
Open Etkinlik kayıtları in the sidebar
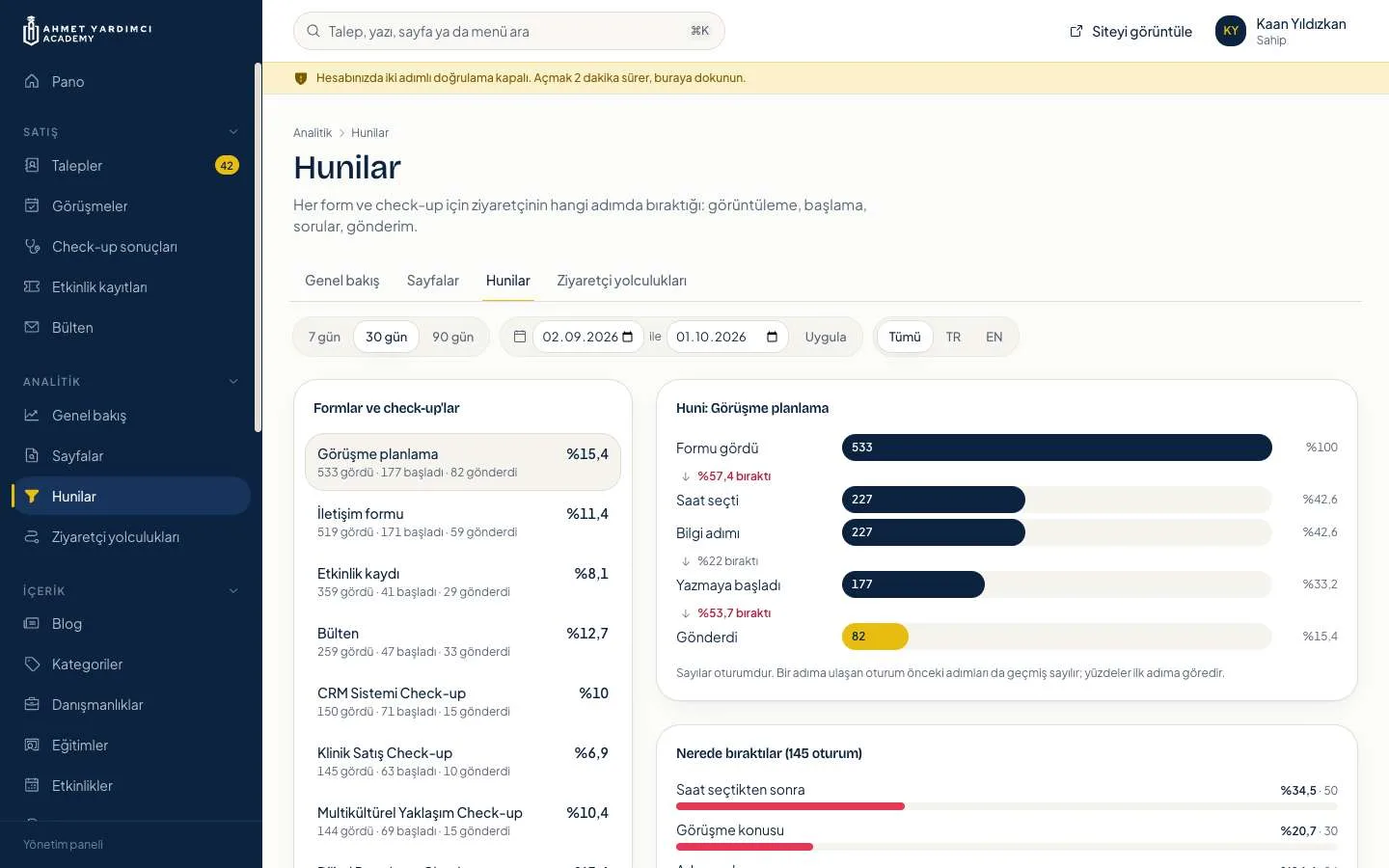[131, 287]
